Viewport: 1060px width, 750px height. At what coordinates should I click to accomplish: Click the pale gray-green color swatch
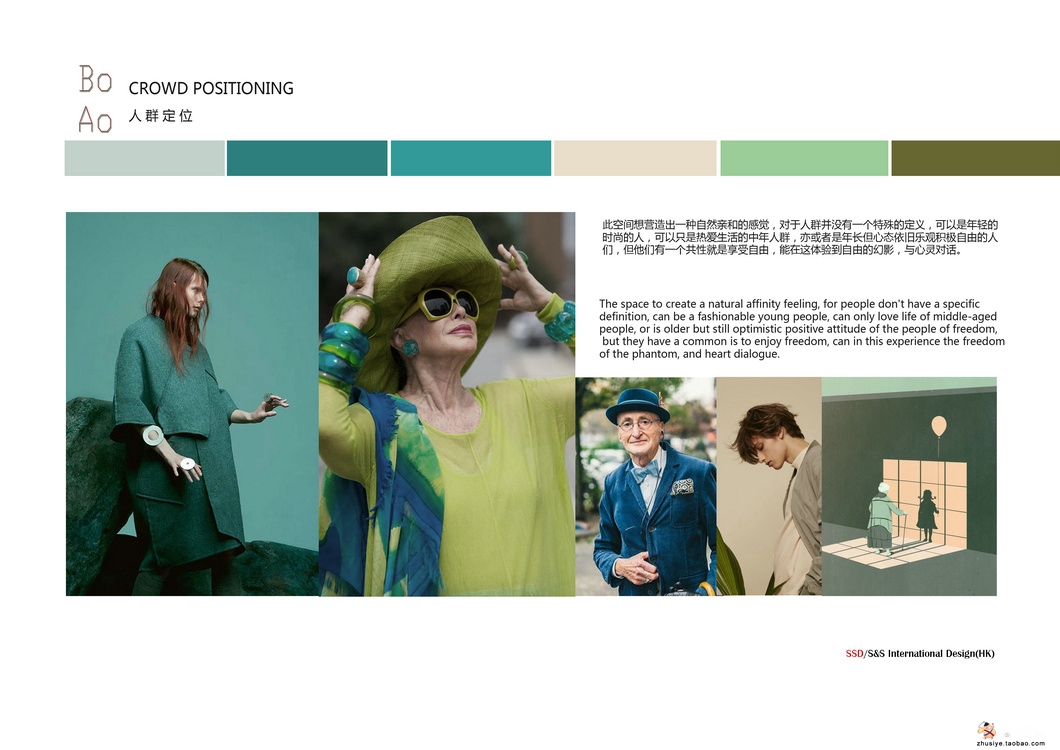coord(144,158)
